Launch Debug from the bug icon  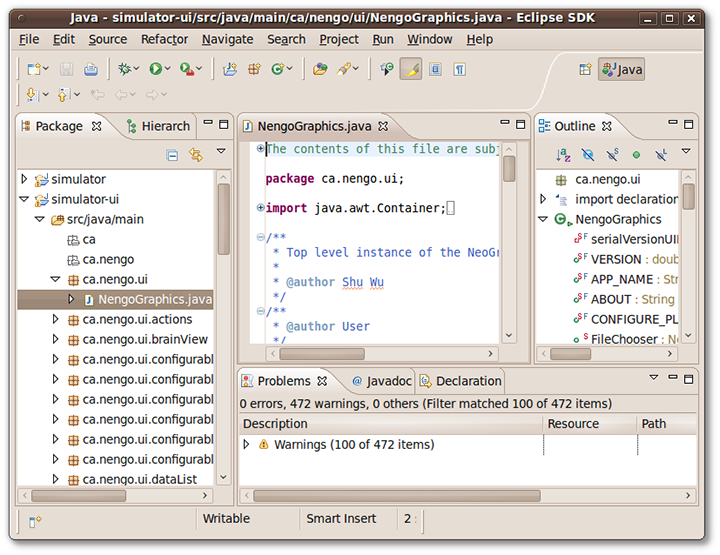click(x=124, y=69)
